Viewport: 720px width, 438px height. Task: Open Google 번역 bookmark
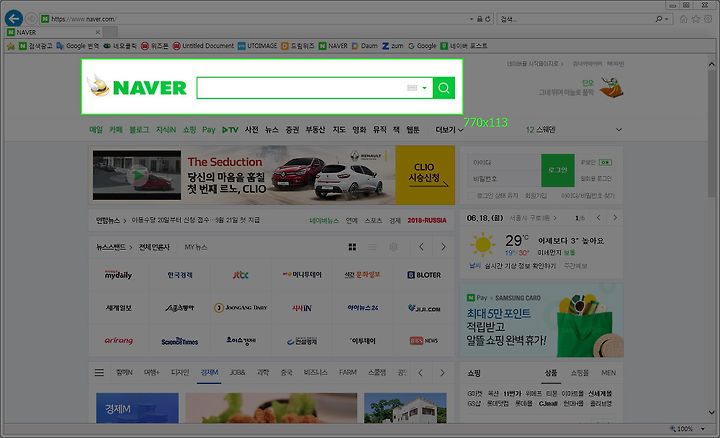pyautogui.click(x=78, y=46)
